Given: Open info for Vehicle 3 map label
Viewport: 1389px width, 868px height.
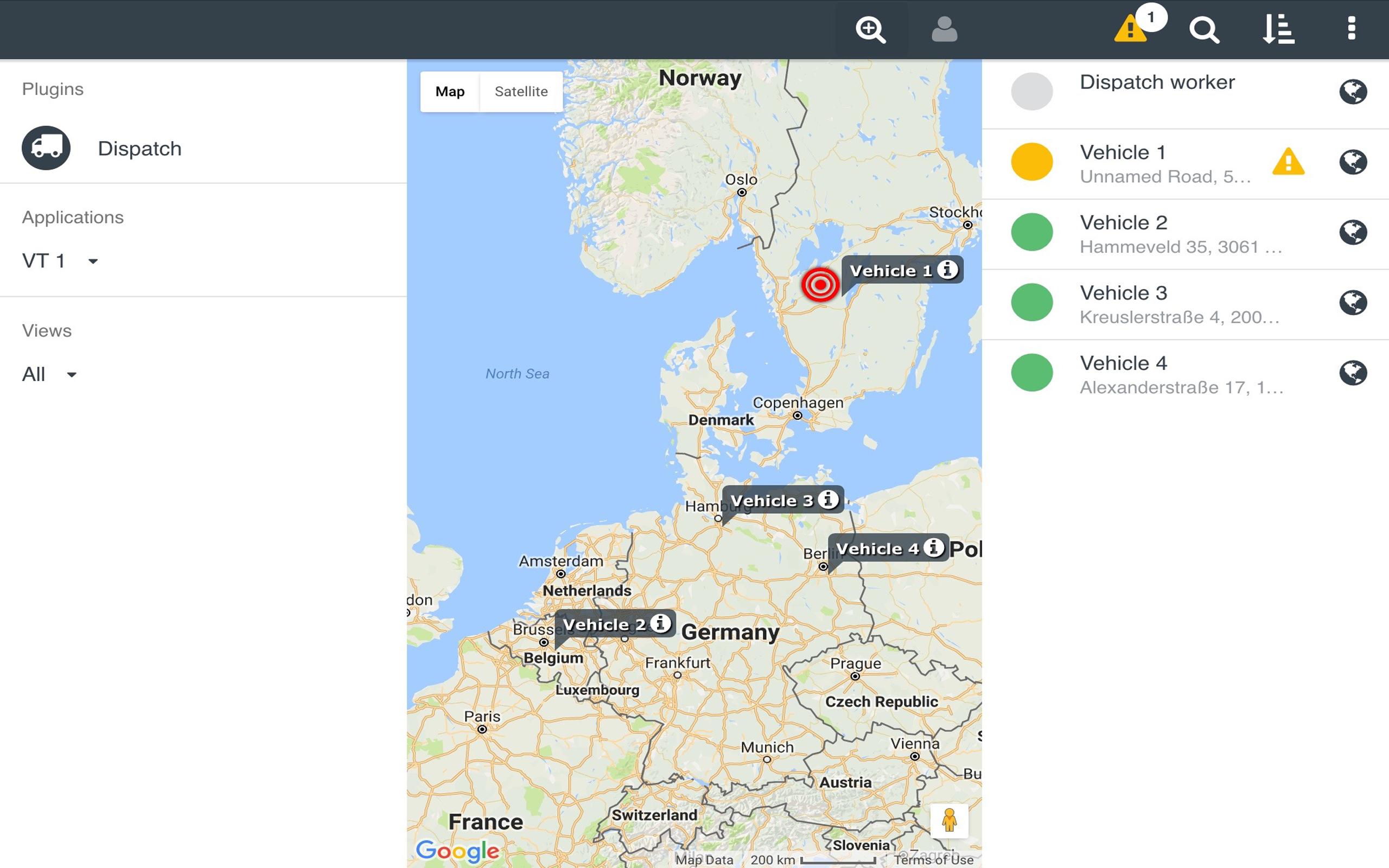Looking at the screenshot, I should pos(827,500).
